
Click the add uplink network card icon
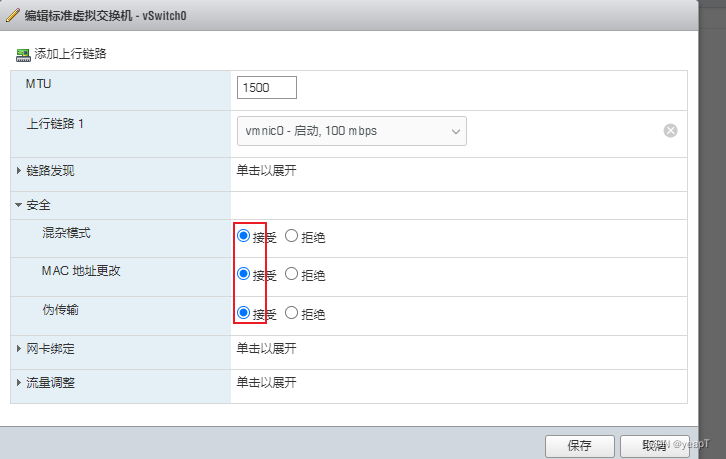point(23,55)
